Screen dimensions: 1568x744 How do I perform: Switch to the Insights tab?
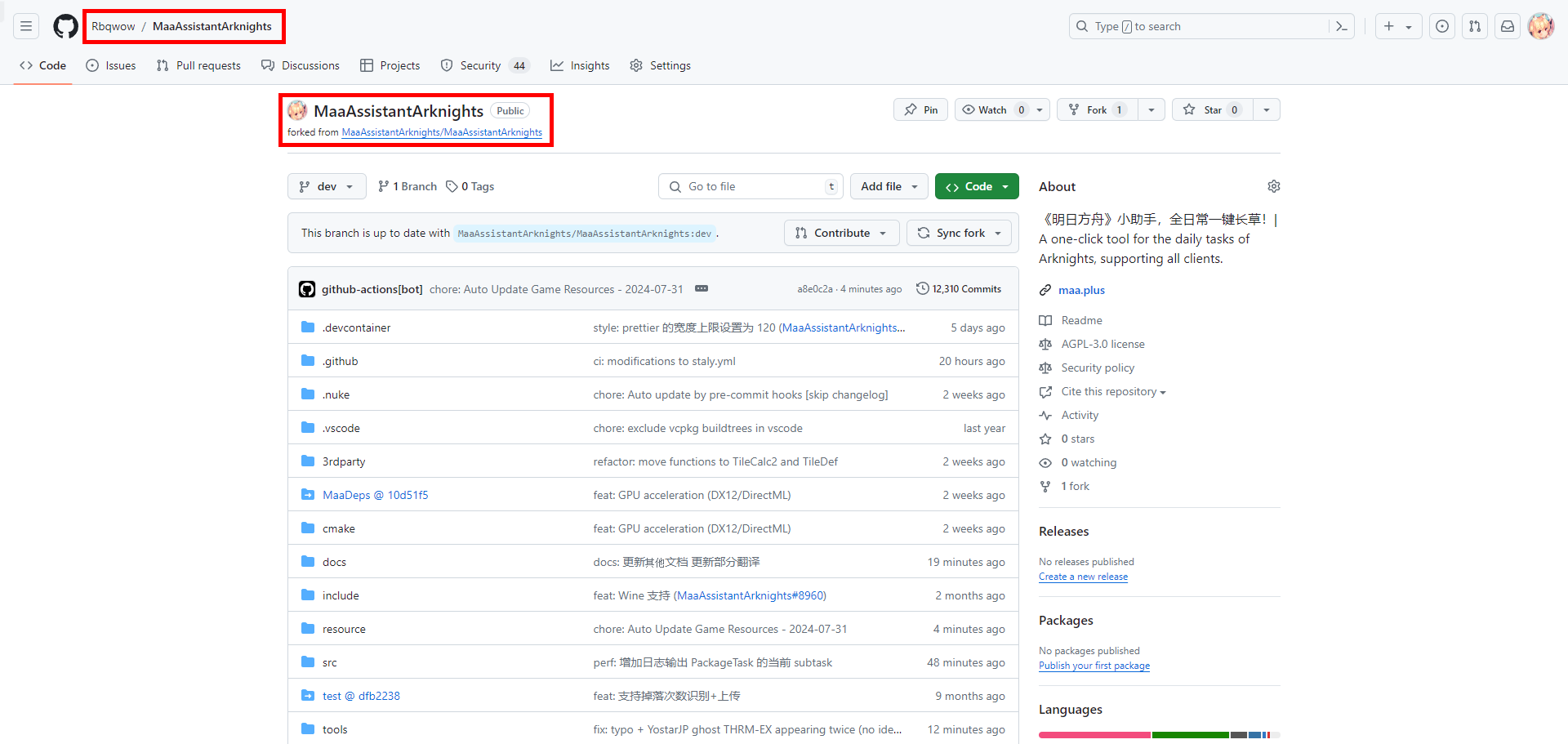pyautogui.click(x=580, y=65)
